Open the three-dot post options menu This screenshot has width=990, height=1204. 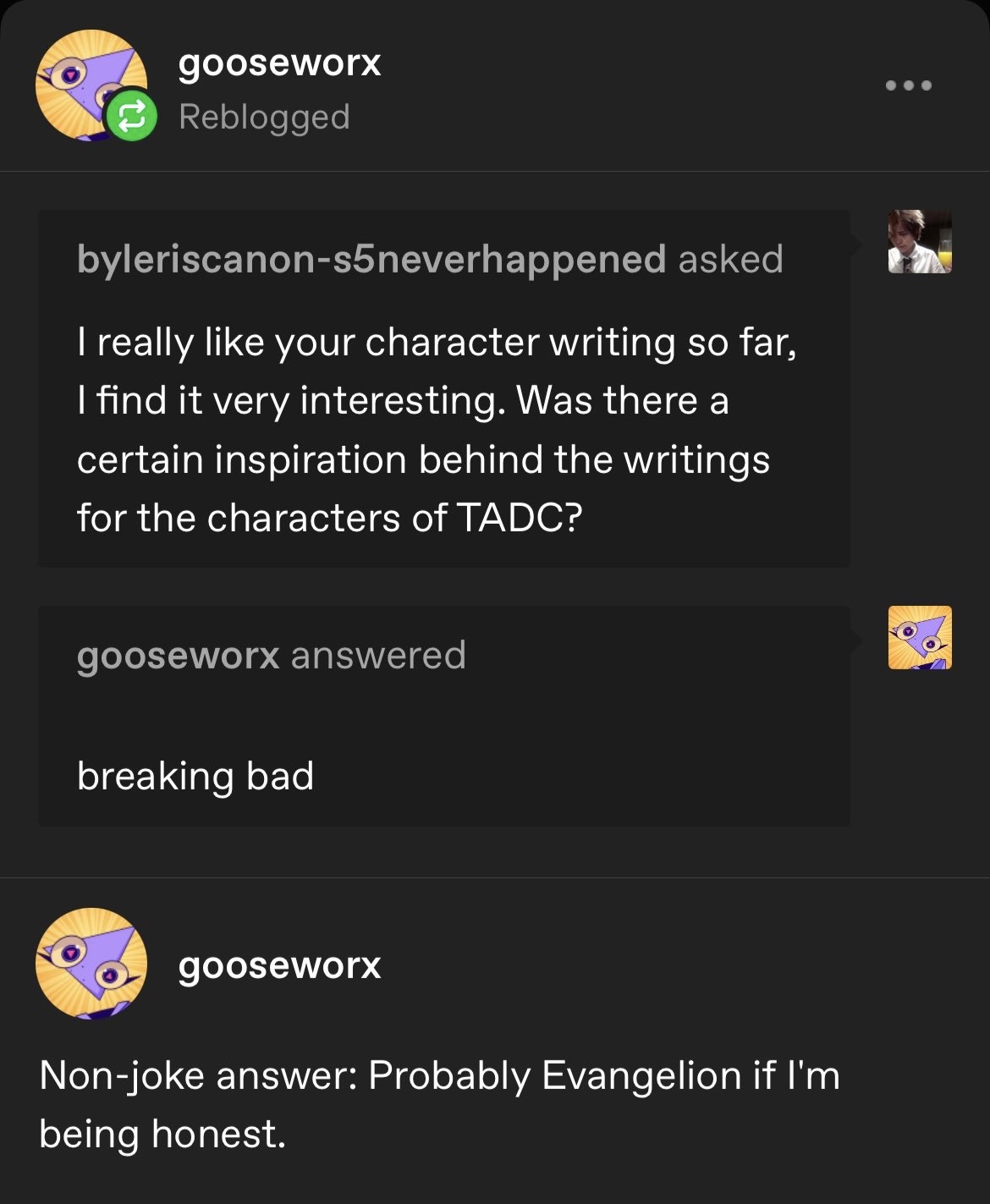pyautogui.click(x=908, y=85)
